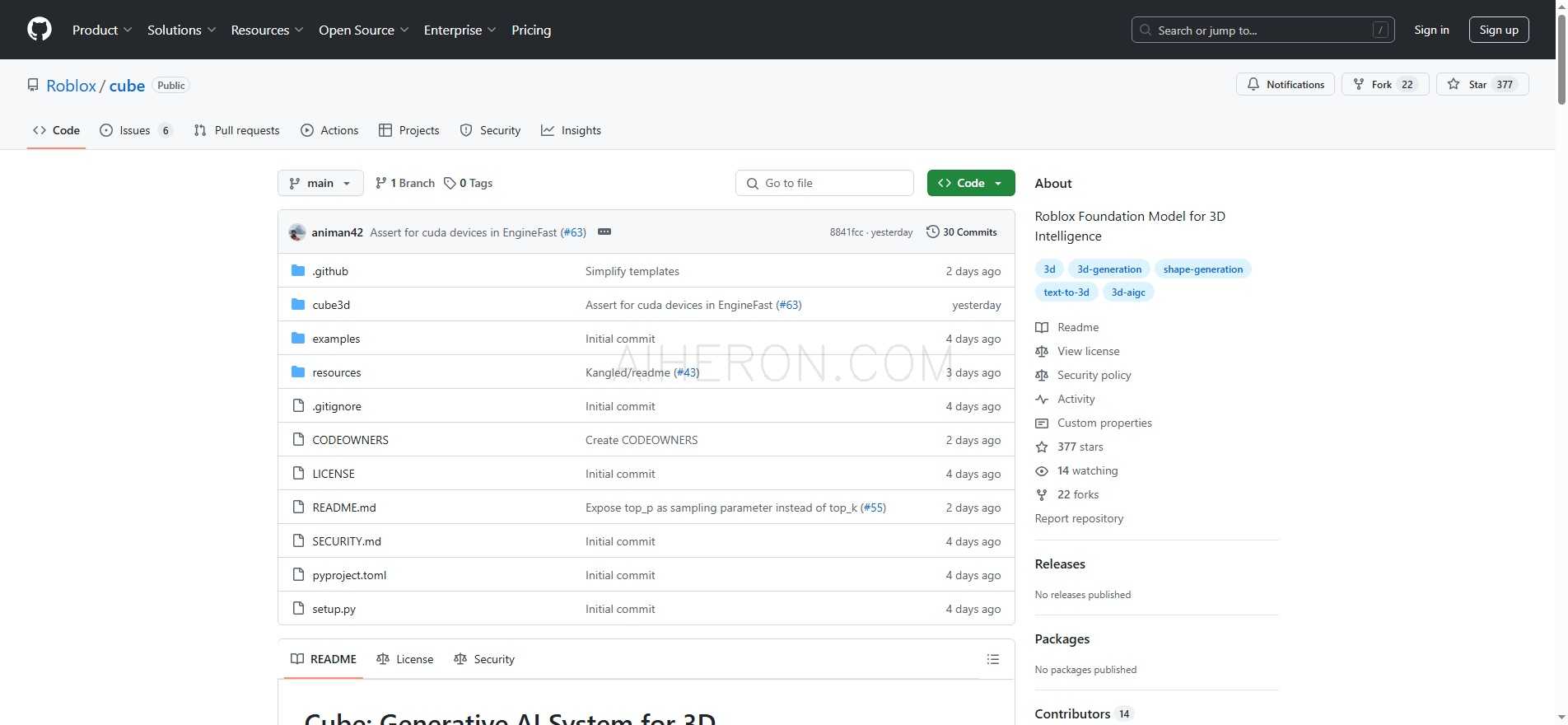Switch to the Issues tab
The height and width of the screenshot is (725, 1568).
[x=136, y=130]
